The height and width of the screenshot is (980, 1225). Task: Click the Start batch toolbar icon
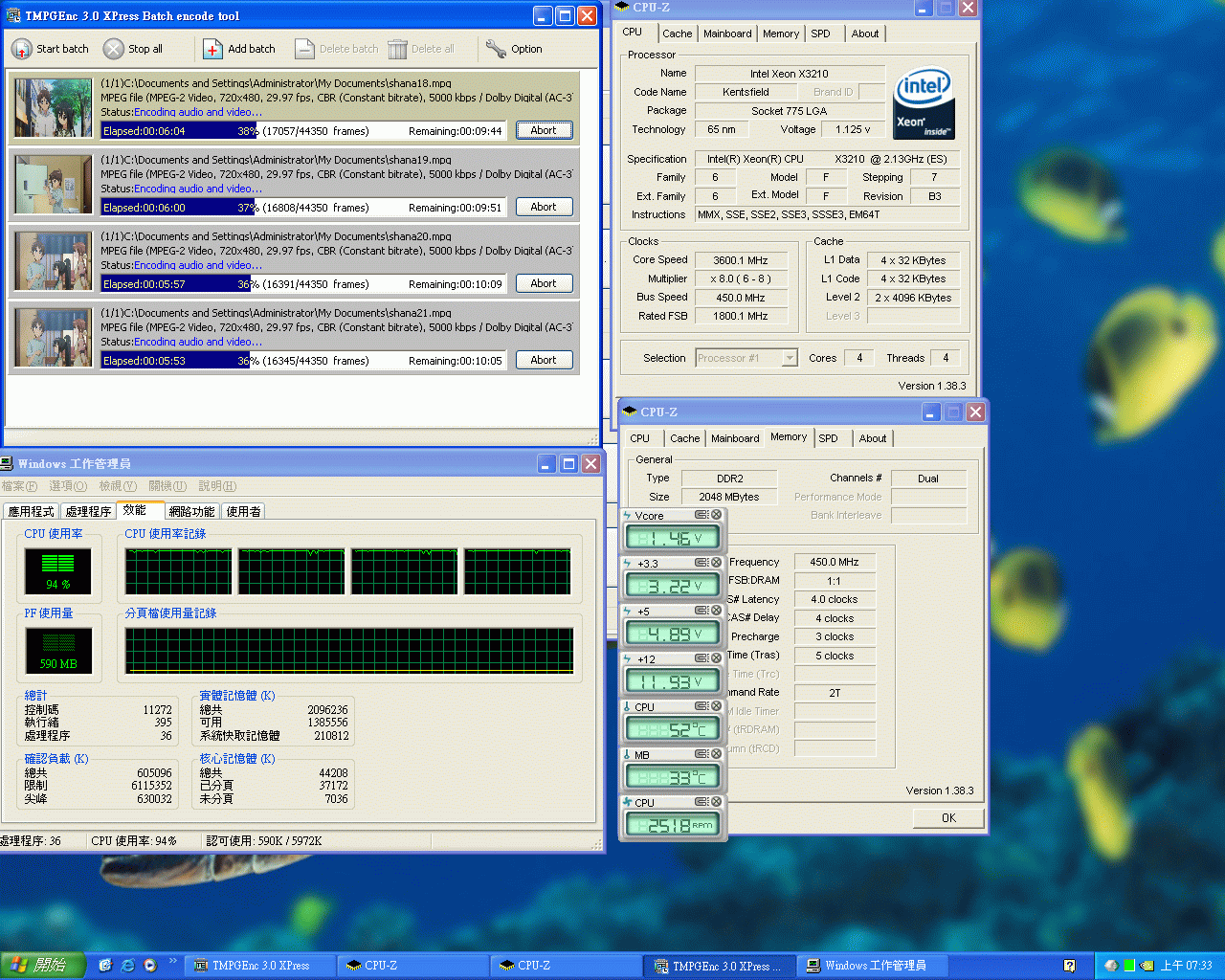pyautogui.click(x=21, y=49)
